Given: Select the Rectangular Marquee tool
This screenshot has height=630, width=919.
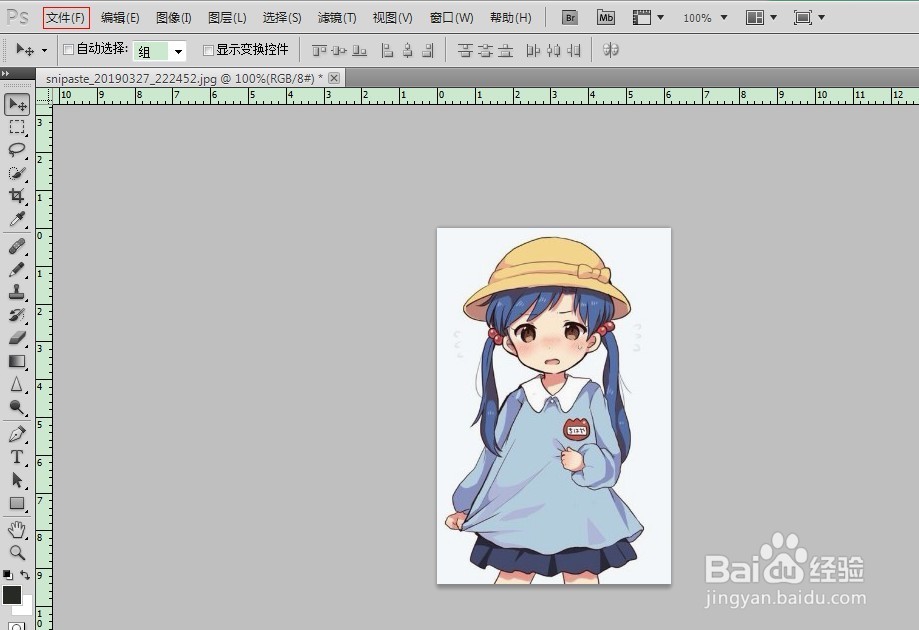Looking at the screenshot, I should pos(17,127).
